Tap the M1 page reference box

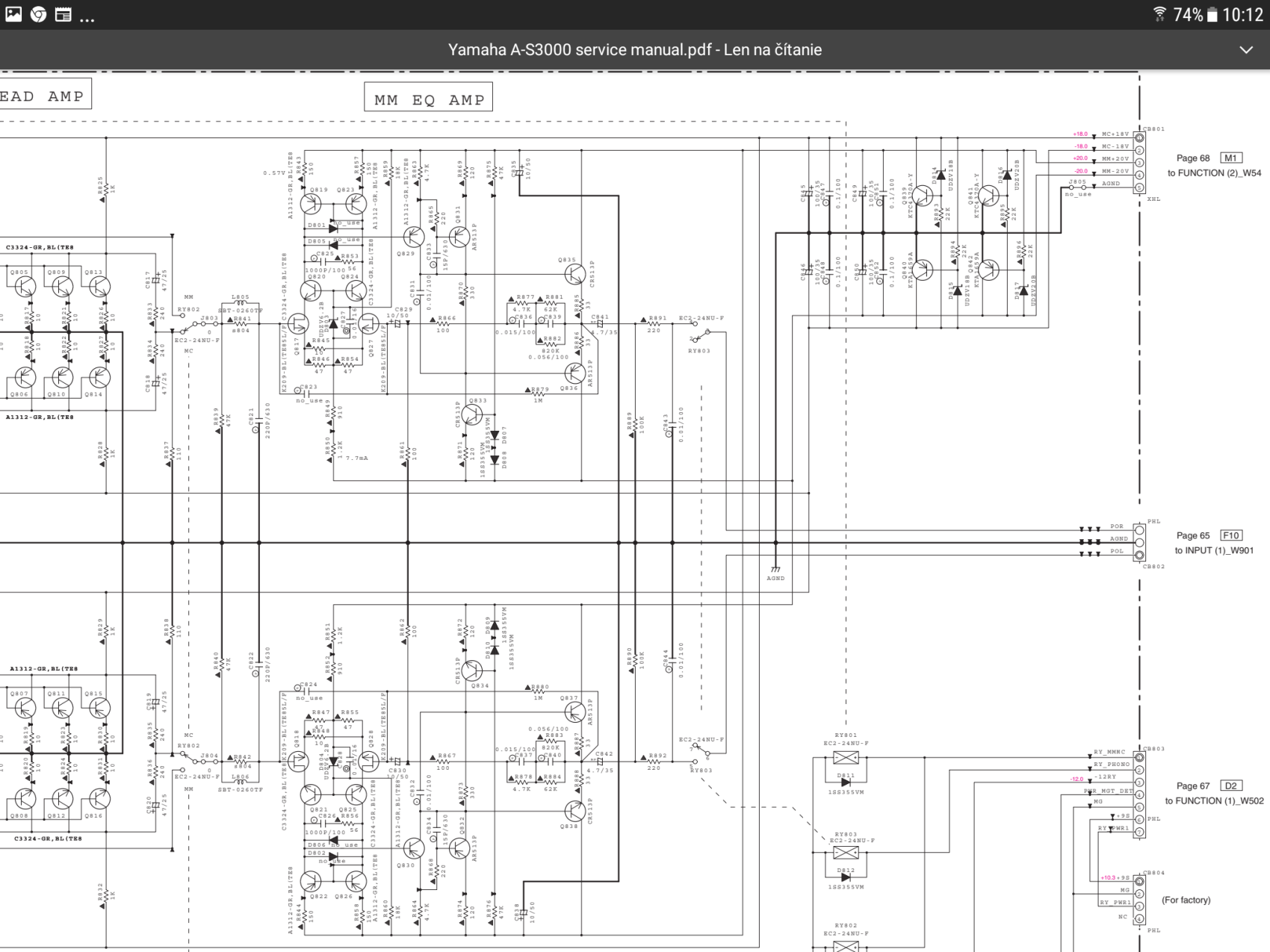pyautogui.click(x=1230, y=158)
